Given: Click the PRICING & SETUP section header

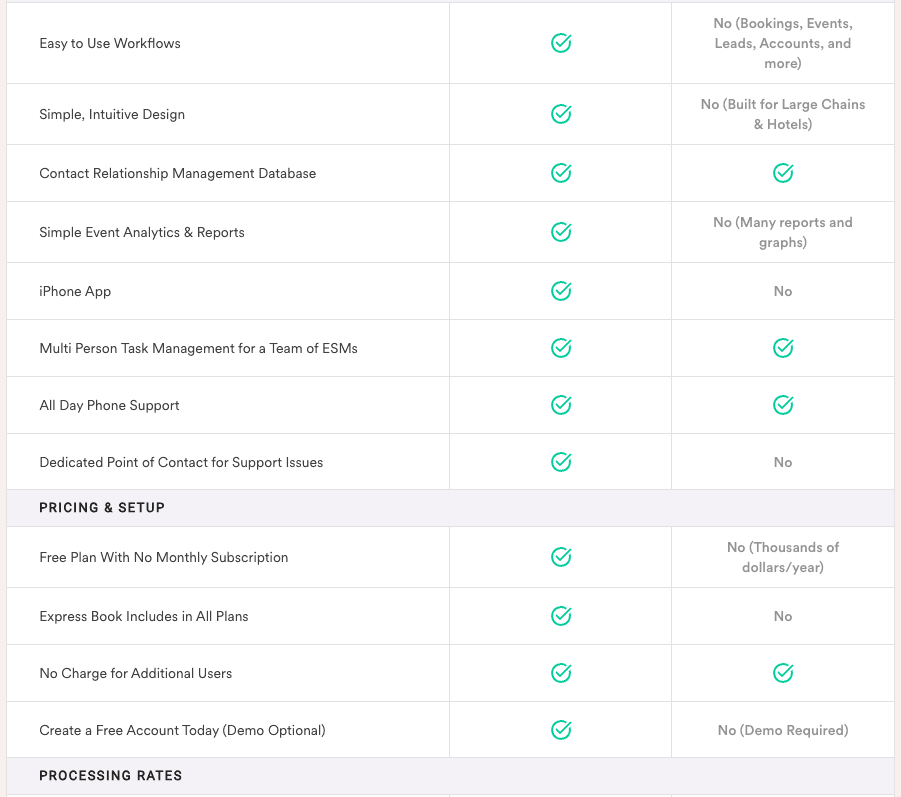Looking at the screenshot, I should click(x=102, y=508).
